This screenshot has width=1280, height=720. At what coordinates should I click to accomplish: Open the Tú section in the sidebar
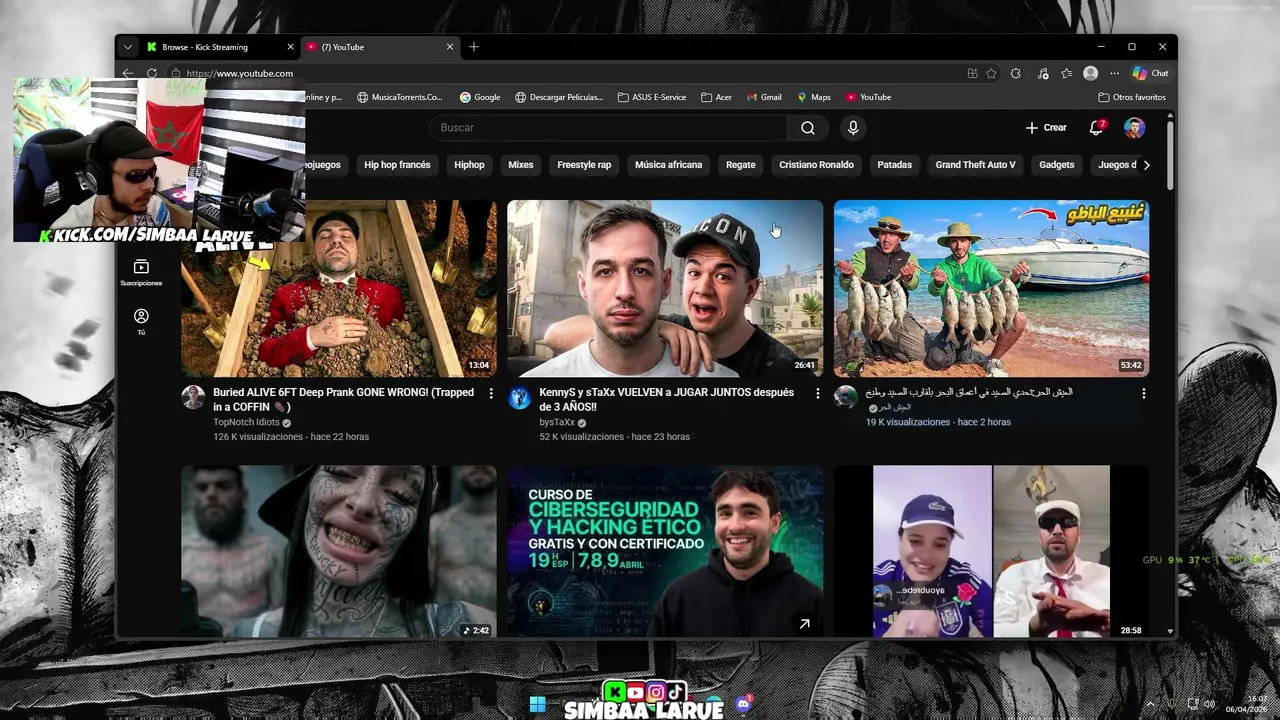(x=141, y=322)
